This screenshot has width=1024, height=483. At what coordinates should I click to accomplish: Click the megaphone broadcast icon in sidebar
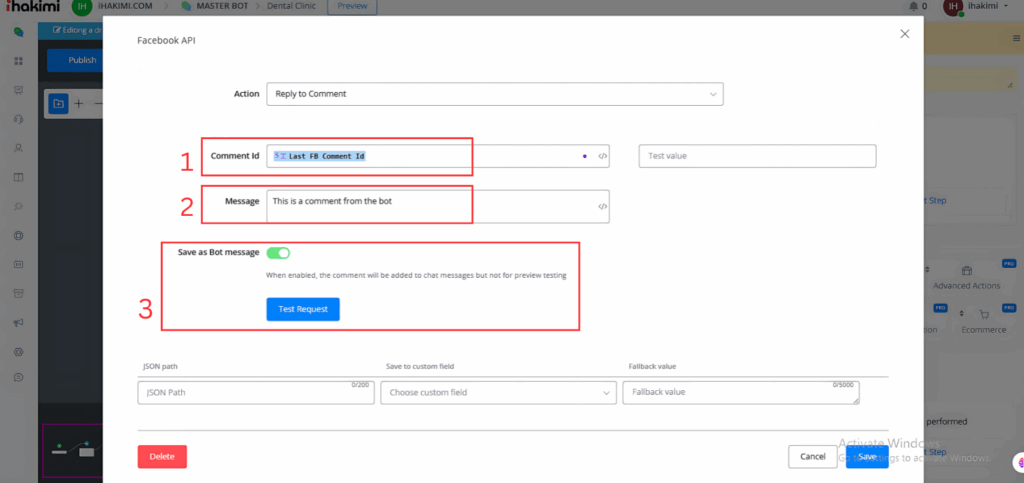[x=18, y=323]
